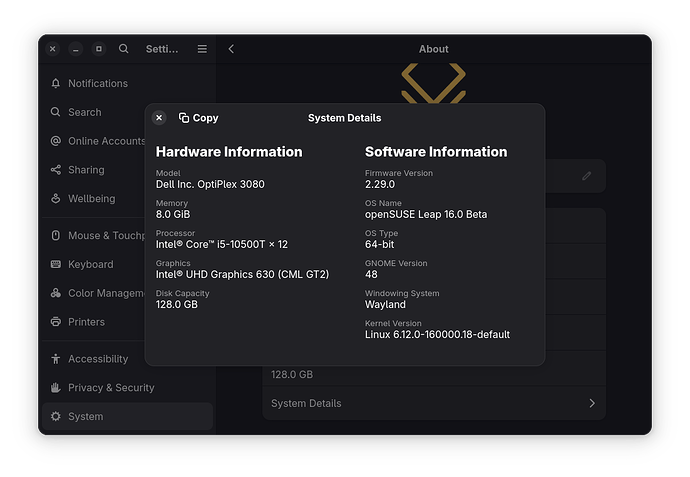Click the openSUSE logo
The height and width of the screenshot is (477, 690).
[x=433, y=83]
